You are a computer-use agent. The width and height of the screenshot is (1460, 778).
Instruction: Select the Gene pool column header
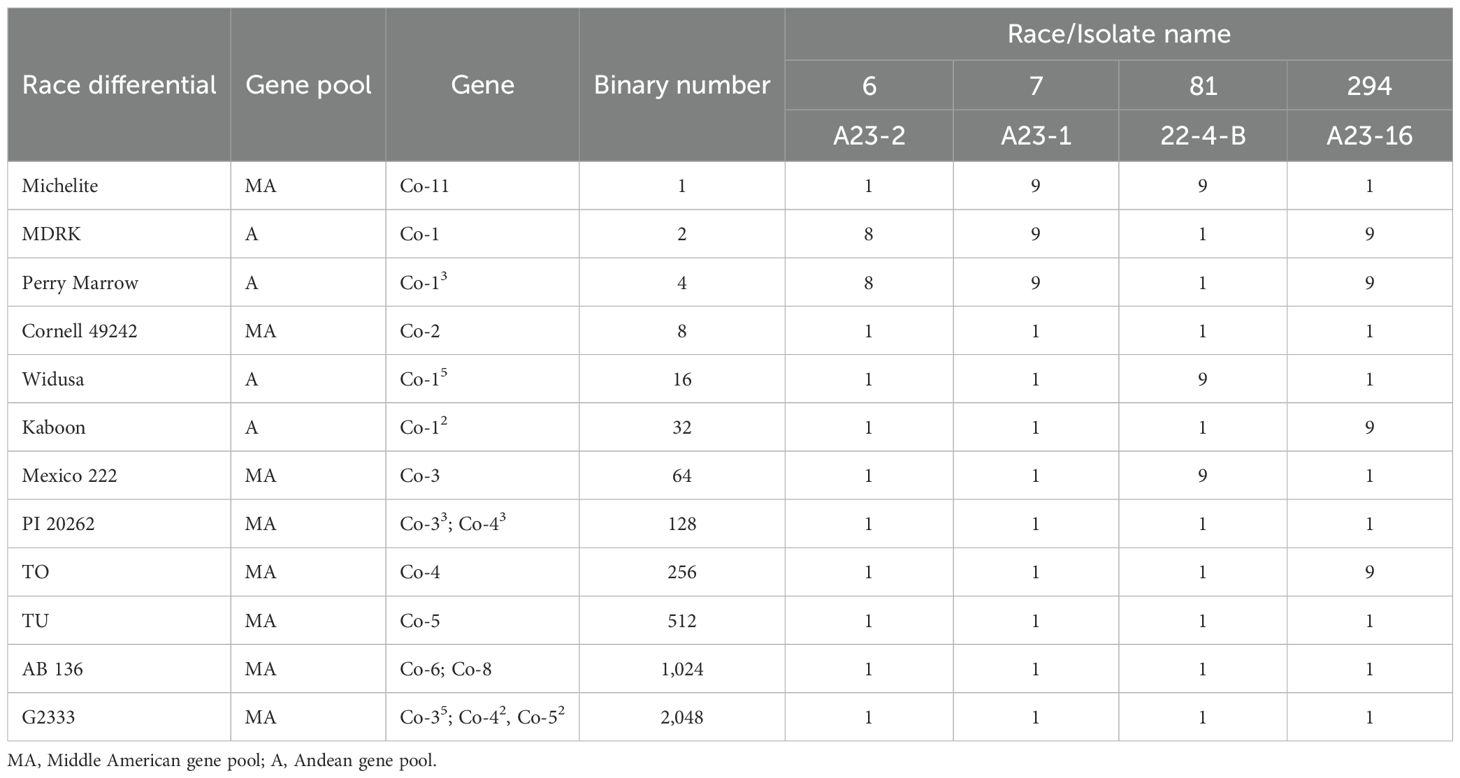pos(308,85)
